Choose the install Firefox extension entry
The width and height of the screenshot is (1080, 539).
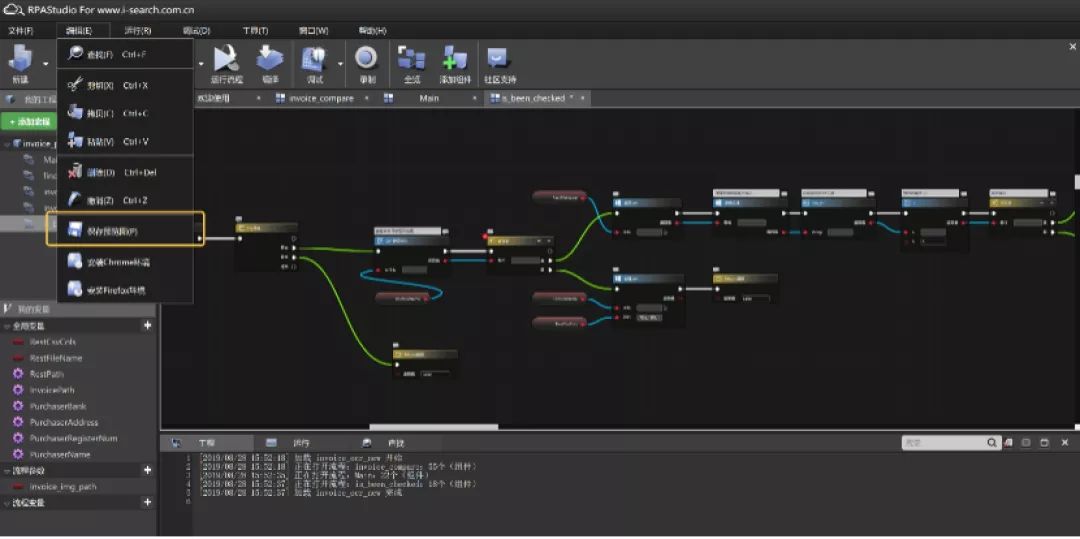point(125,290)
